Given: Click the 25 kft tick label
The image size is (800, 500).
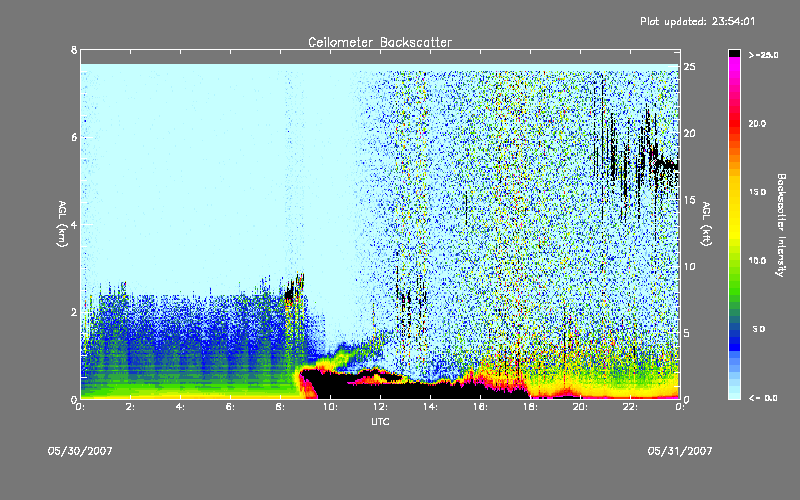Looking at the screenshot, I should point(689,67).
